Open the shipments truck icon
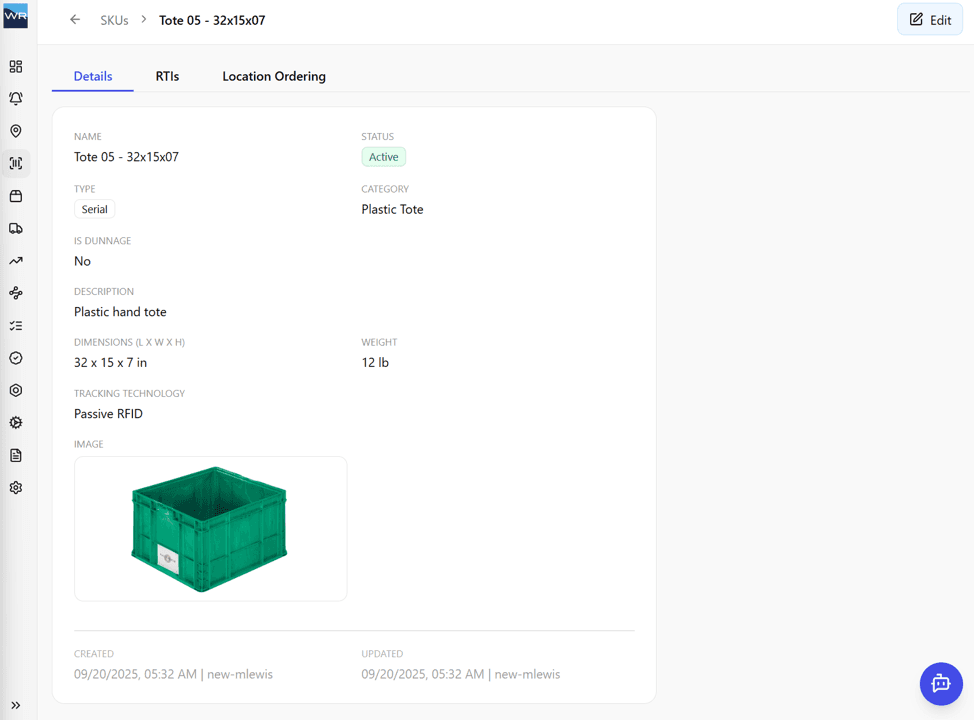This screenshot has height=720, width=974. 15,228
